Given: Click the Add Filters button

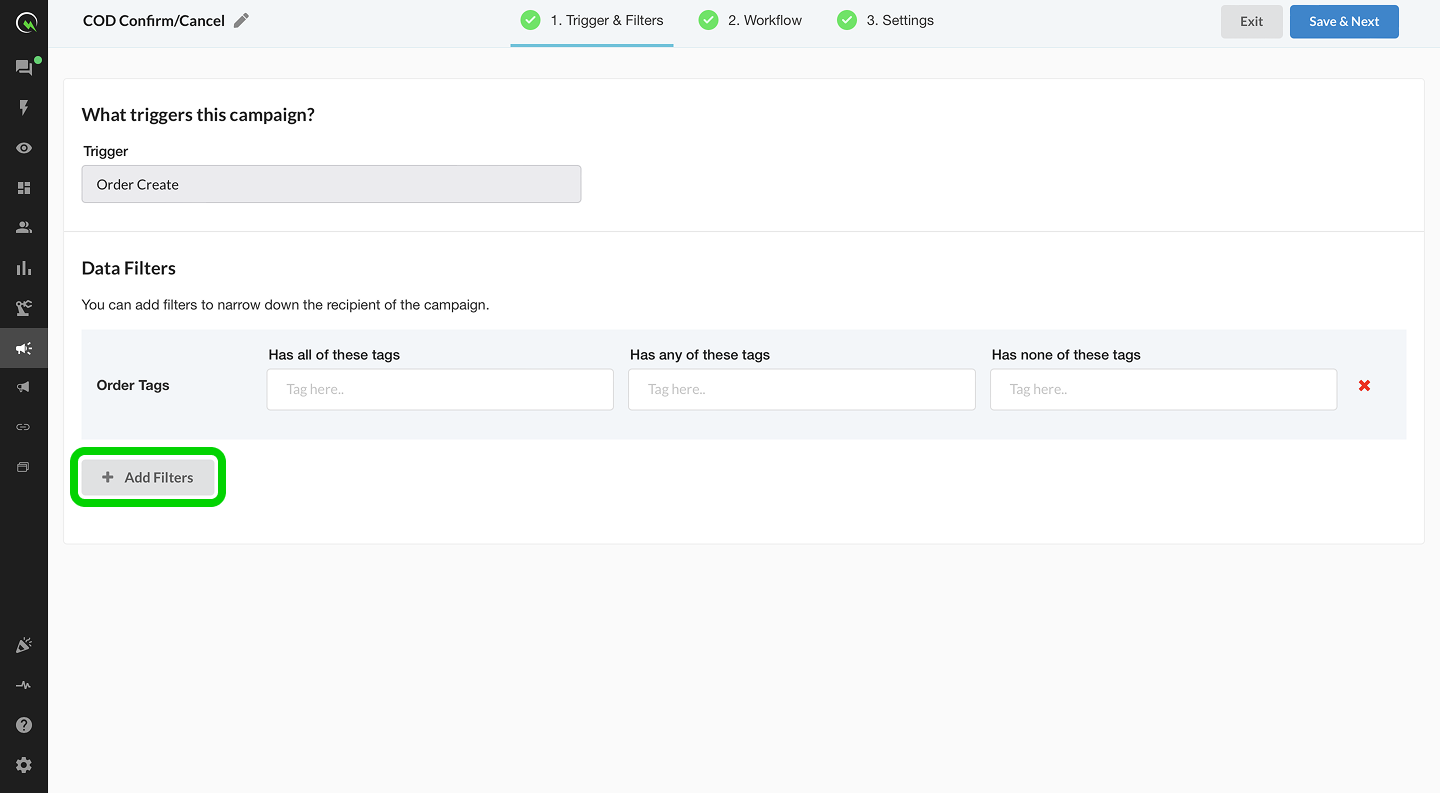Looking at the screenshot, I should coord(148,478).
